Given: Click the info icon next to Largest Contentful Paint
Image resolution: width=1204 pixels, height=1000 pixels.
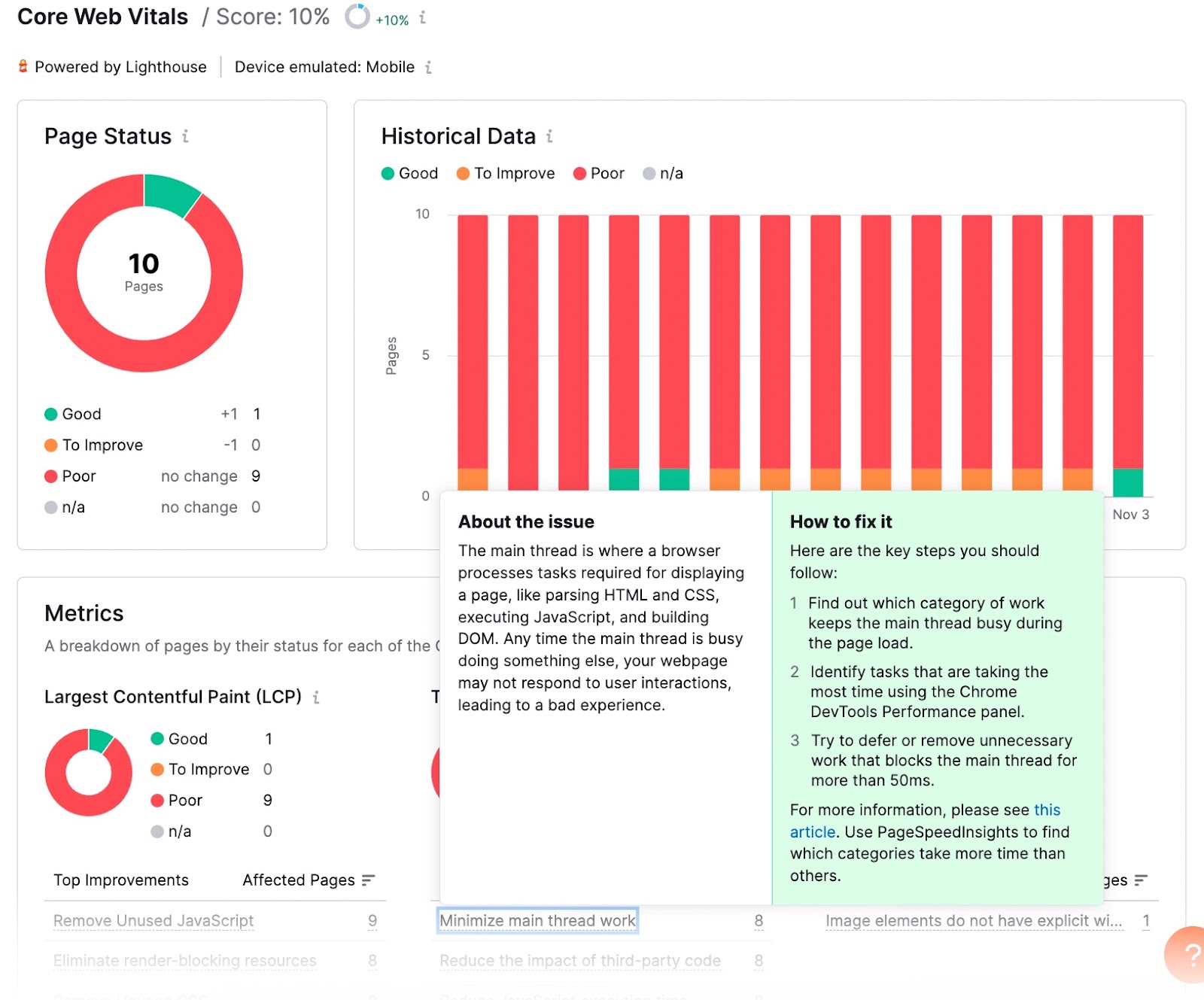Looking at the screenshot, I should point(315,698).
